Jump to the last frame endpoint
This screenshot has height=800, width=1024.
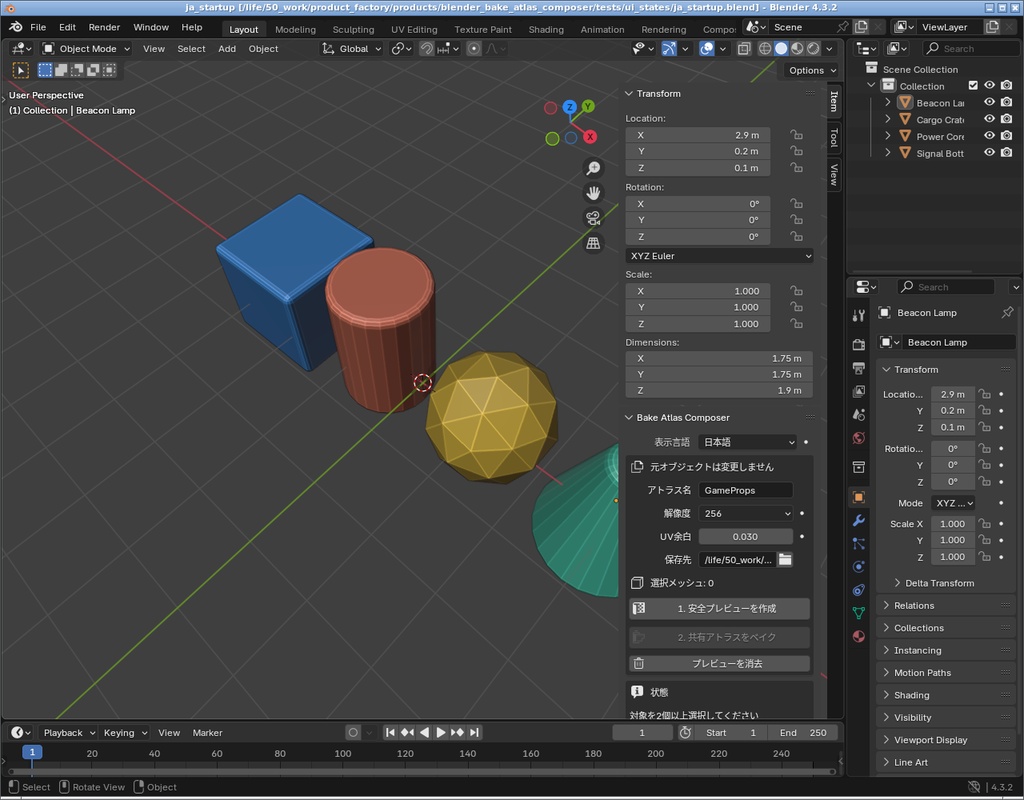coord(475,733)
